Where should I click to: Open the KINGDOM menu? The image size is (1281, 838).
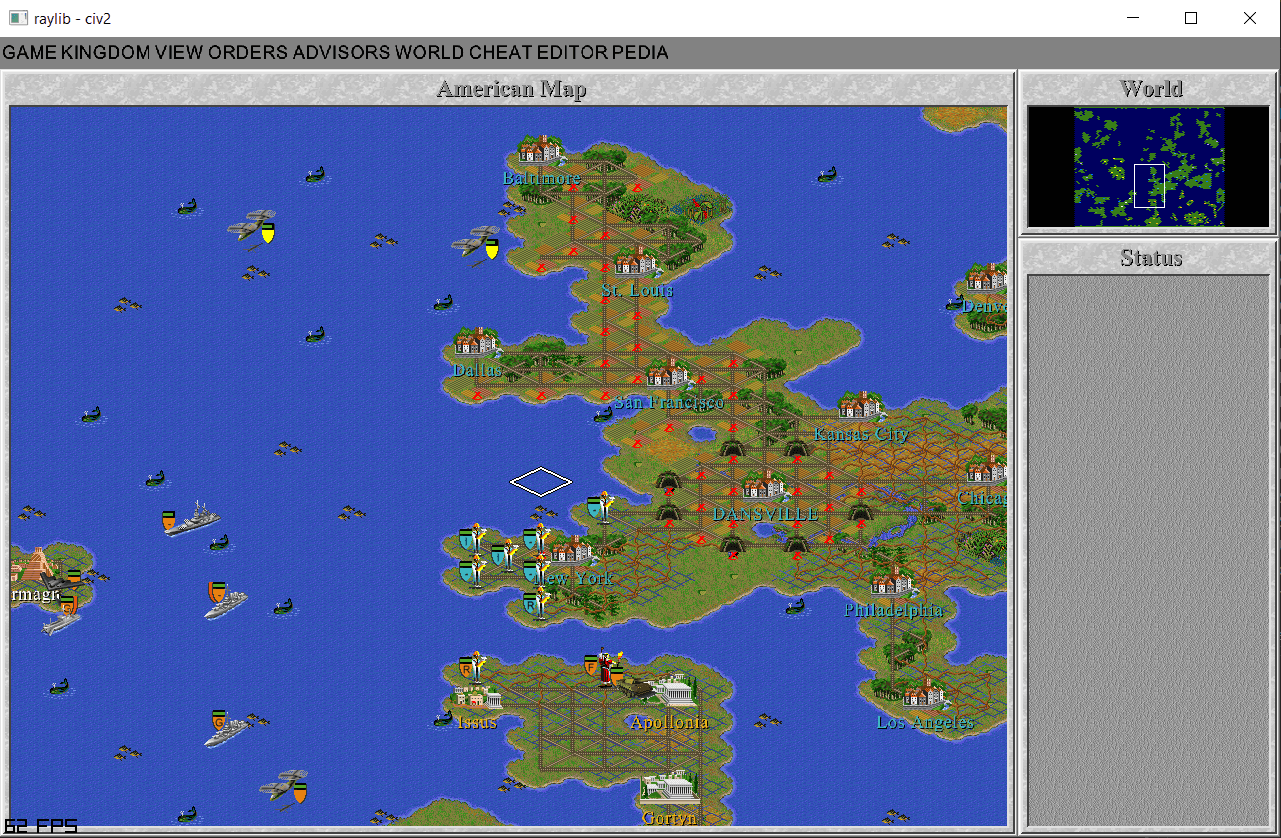[105, 53]
